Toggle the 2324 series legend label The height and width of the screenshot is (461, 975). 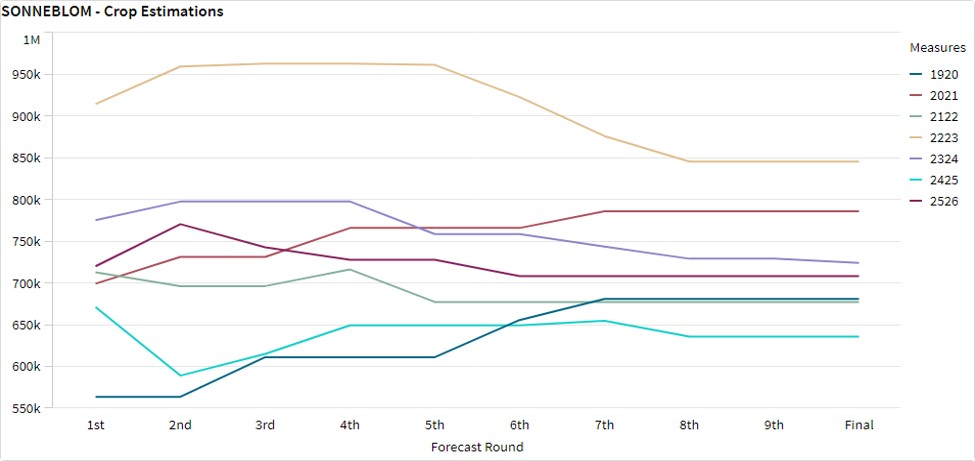click(x=945, y=159)
